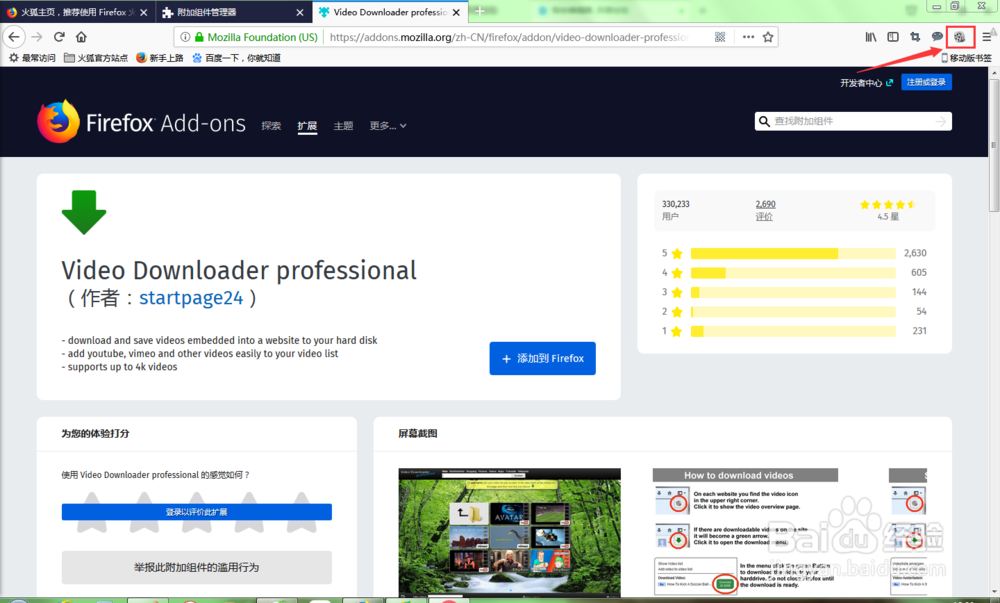This screenshot has height=603, width=1000.
Task: Click 330,233 用户 count text
Action: (675, 210)
